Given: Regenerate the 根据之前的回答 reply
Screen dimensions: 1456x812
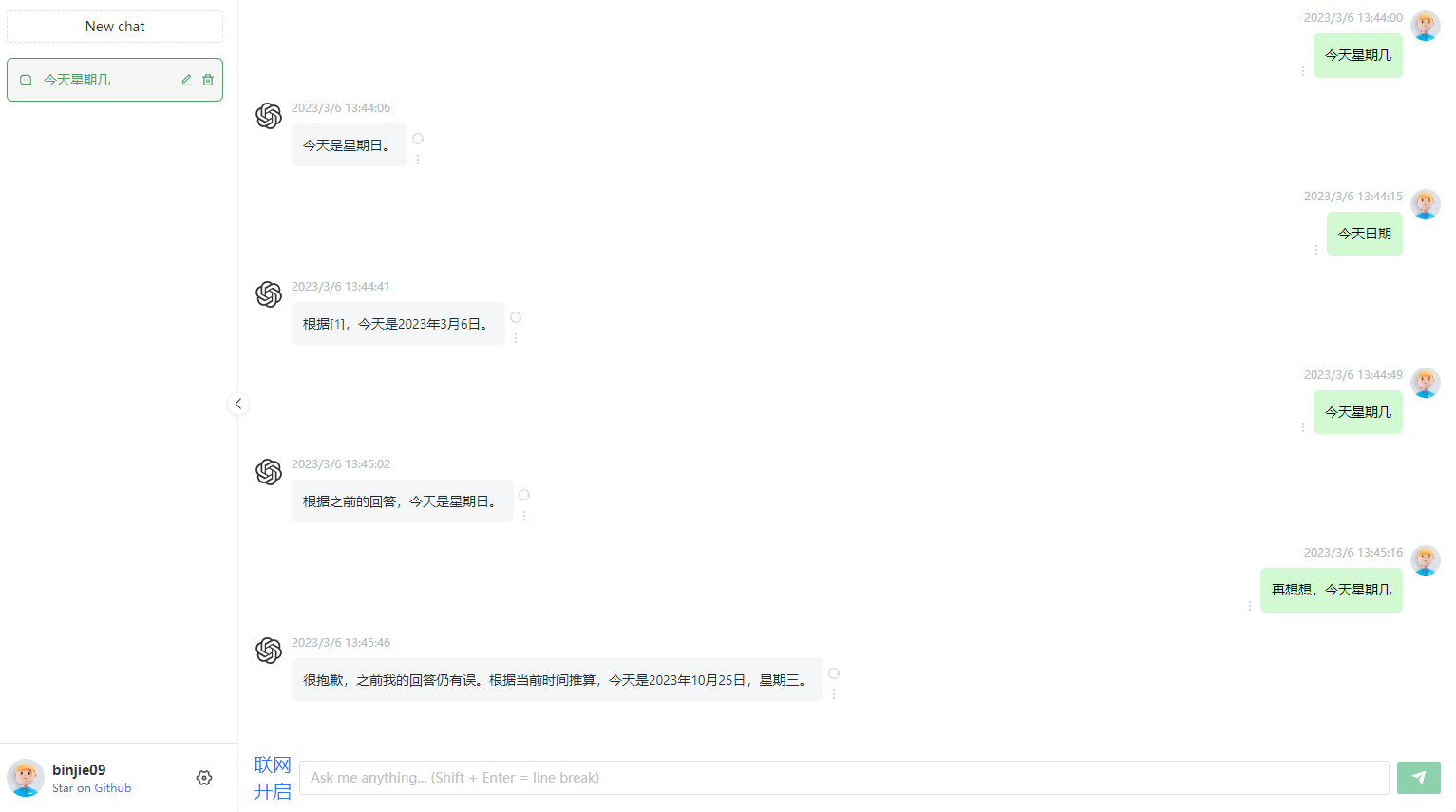Looking at the screenshot, I should 524,495.
